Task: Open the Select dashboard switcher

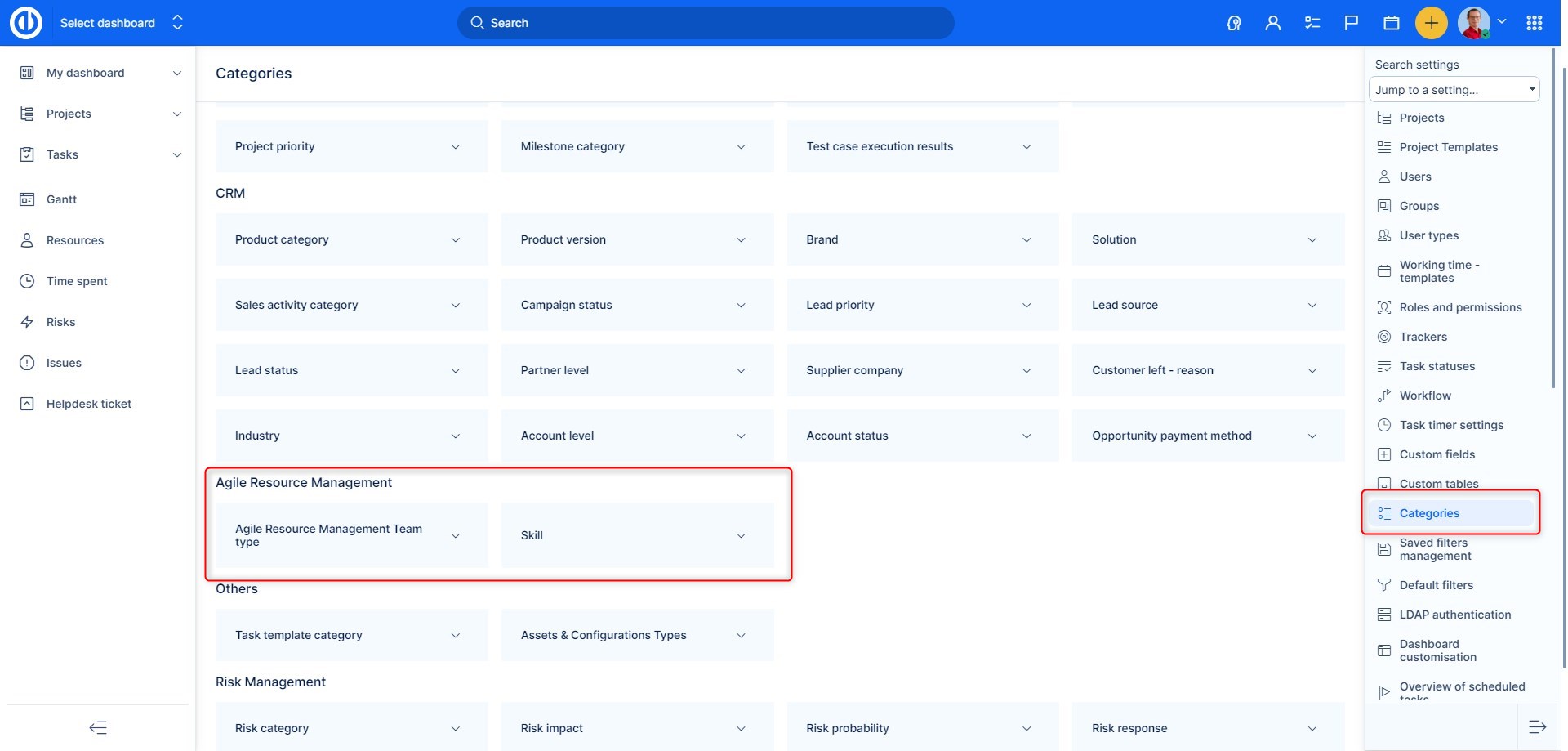Action: point(121,23)
